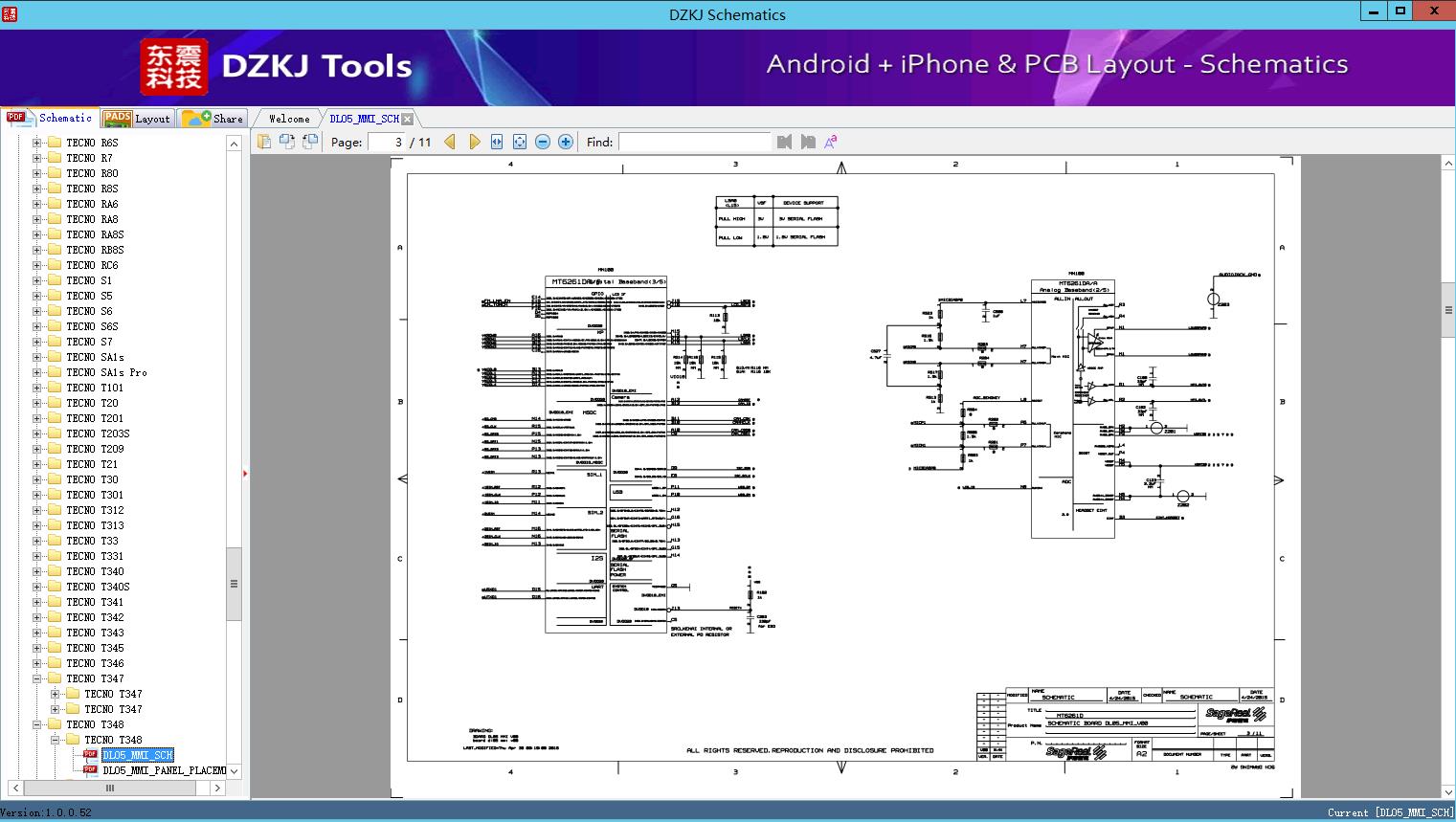Click the tree panel scroll down arrow
The image size is (1456, 822).
(234, 770)
